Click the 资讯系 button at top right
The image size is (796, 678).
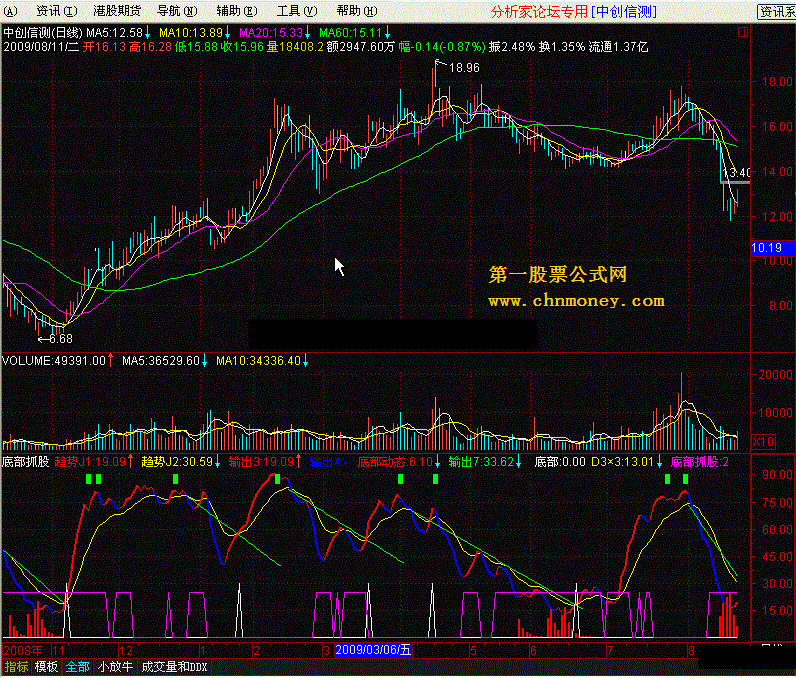[776, 12]
